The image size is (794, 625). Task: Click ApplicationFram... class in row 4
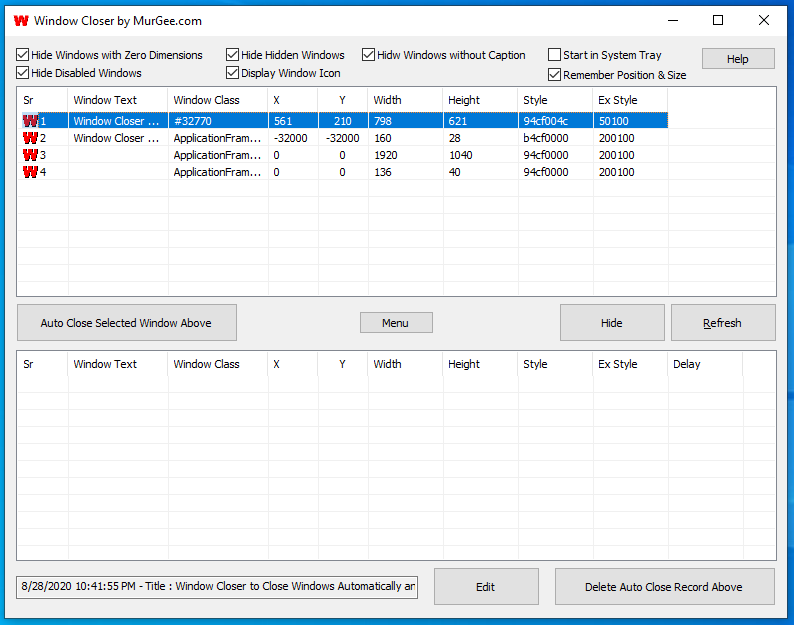point(218,172)
